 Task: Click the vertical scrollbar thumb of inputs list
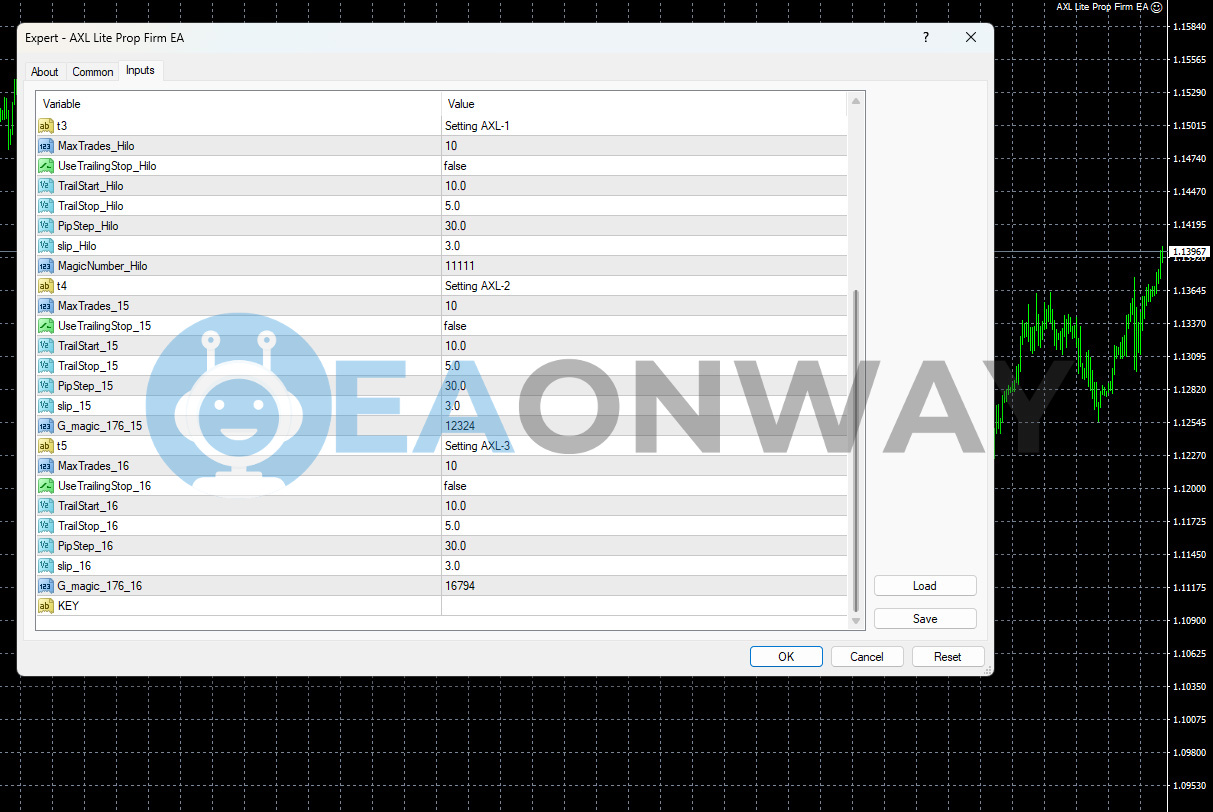point(856,451)
